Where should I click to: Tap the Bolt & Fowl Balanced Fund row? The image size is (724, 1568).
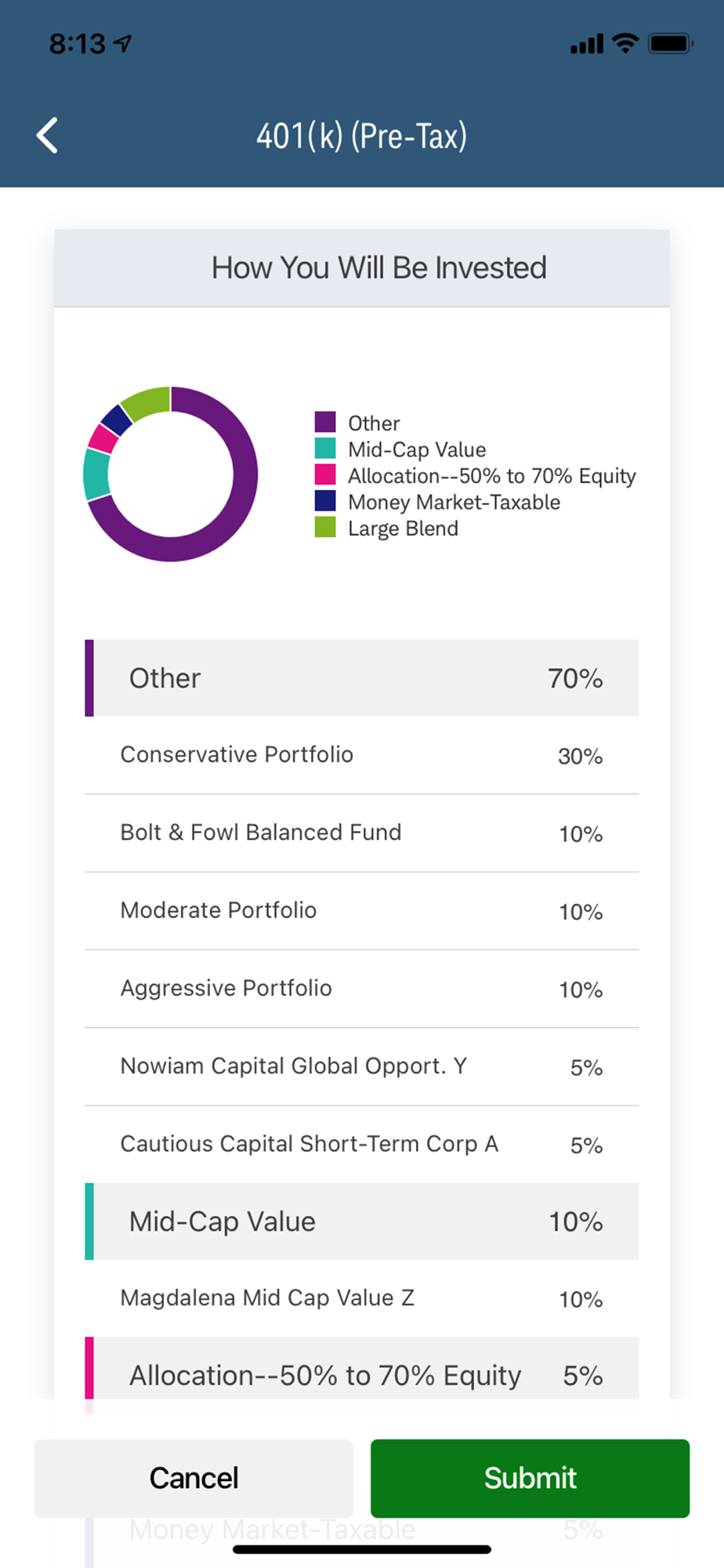[x=362, y=833]
